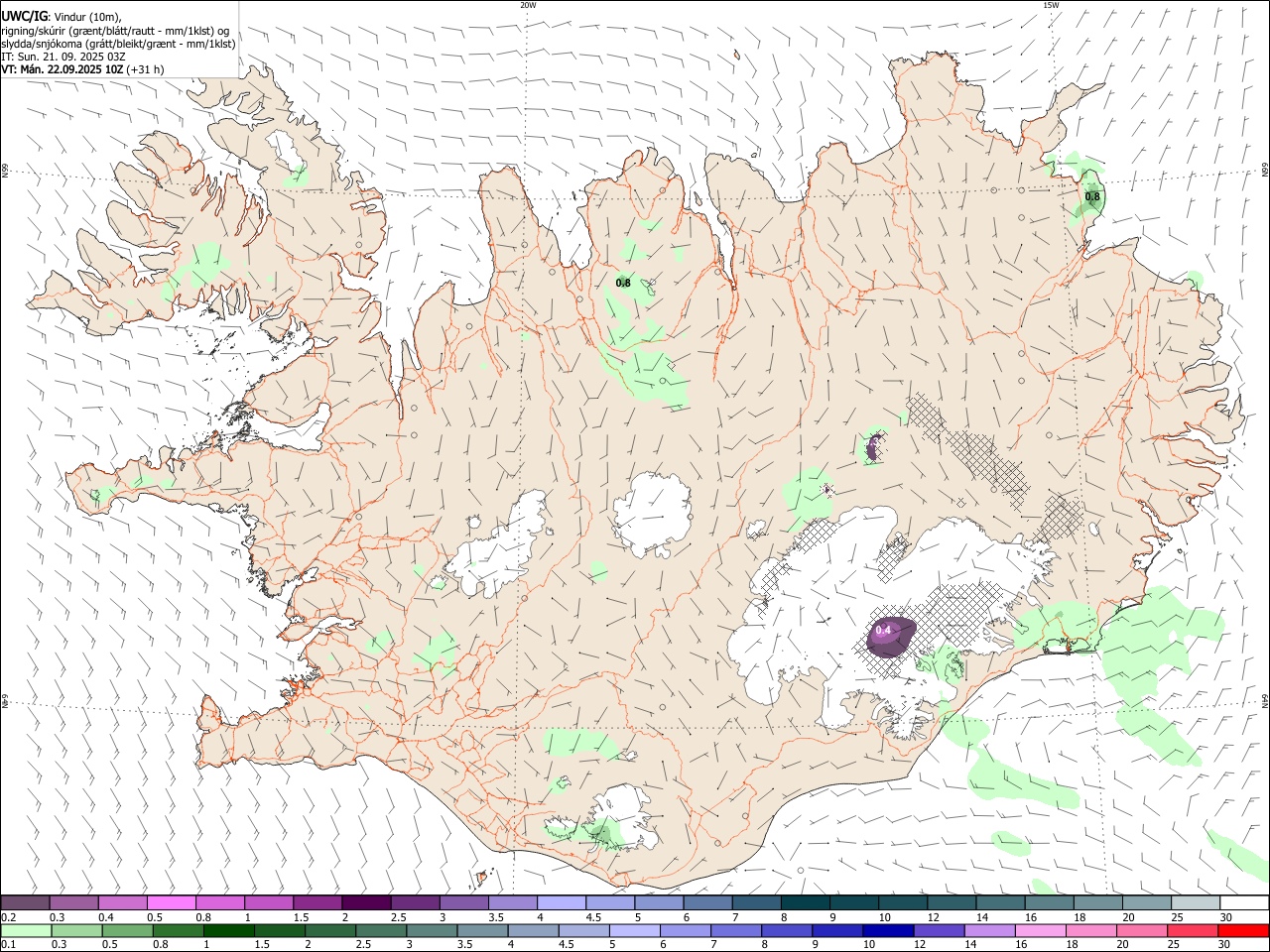The width and height of the screenshot is (1270, 952).
Task: Click the palest green lower swatch at 0.1
Action: (26, 930)
